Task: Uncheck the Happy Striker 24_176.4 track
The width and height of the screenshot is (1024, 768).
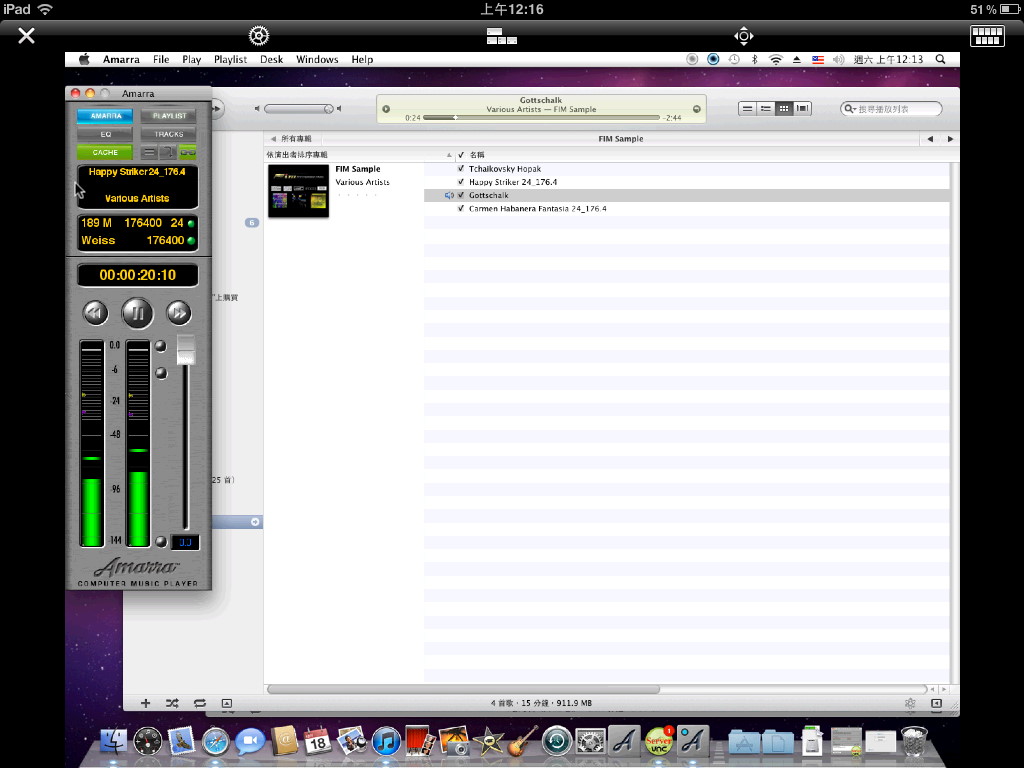Action: pos(461,182)
